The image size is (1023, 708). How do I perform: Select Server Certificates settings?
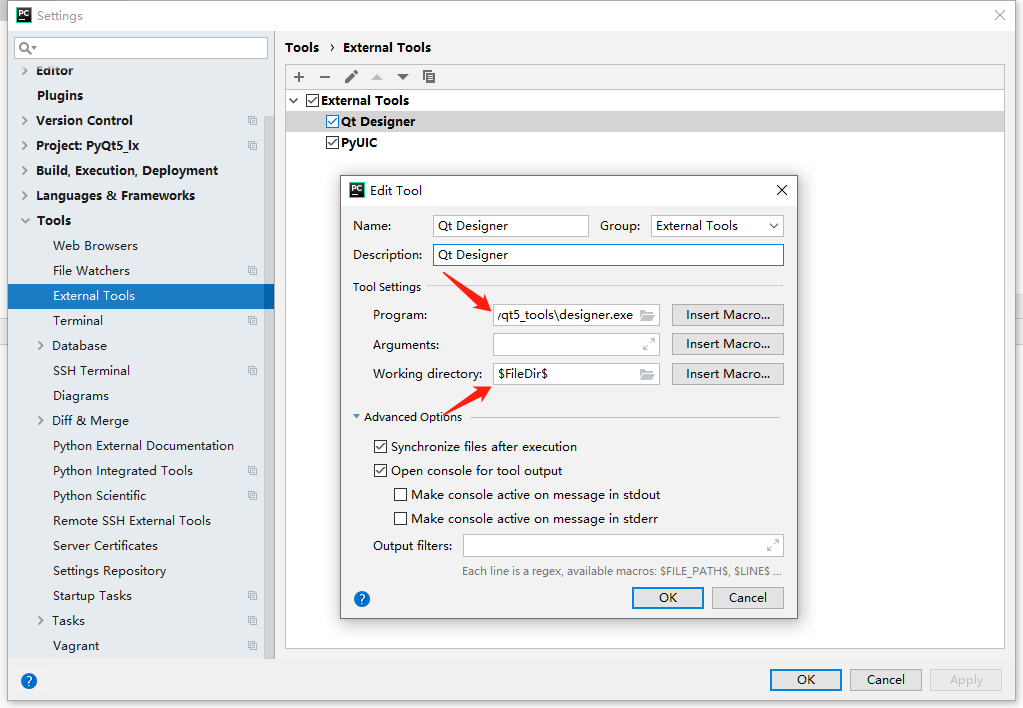click(x=105, y=546)
